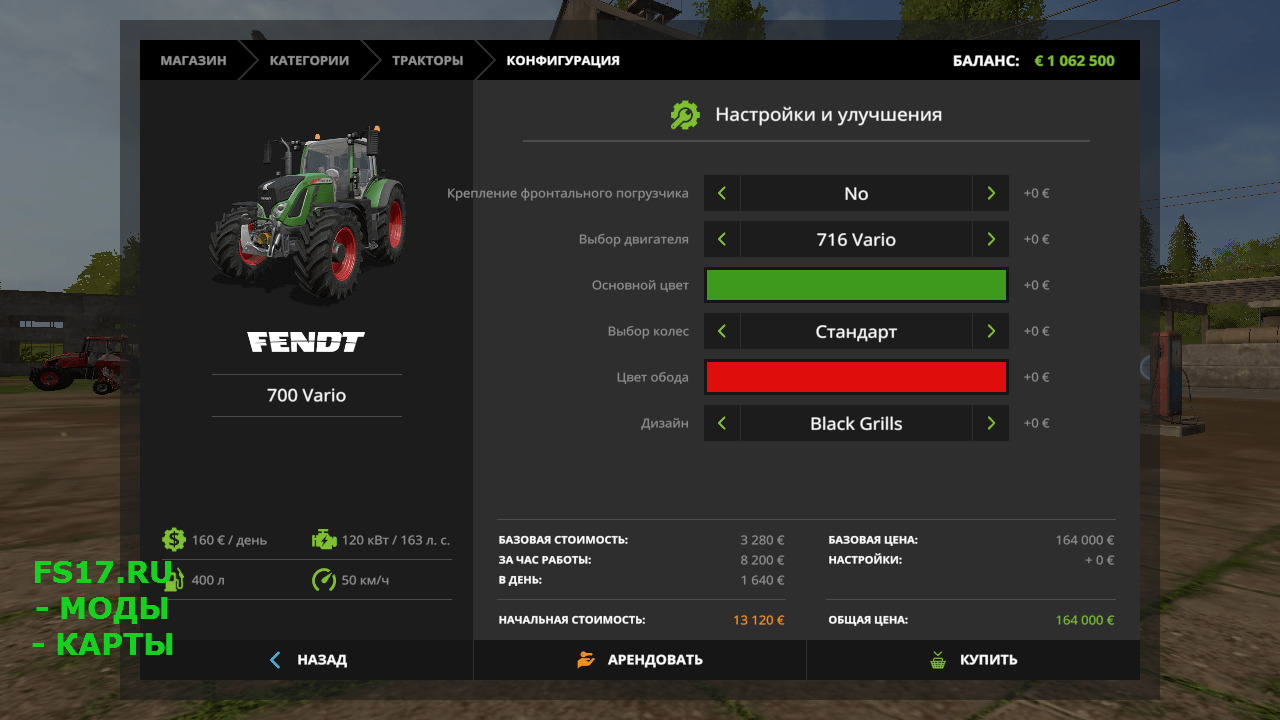The height and width of the screenshot is (720, 1280).
Task: Select previous design before Black Grills
Action: tap(722, 423)
